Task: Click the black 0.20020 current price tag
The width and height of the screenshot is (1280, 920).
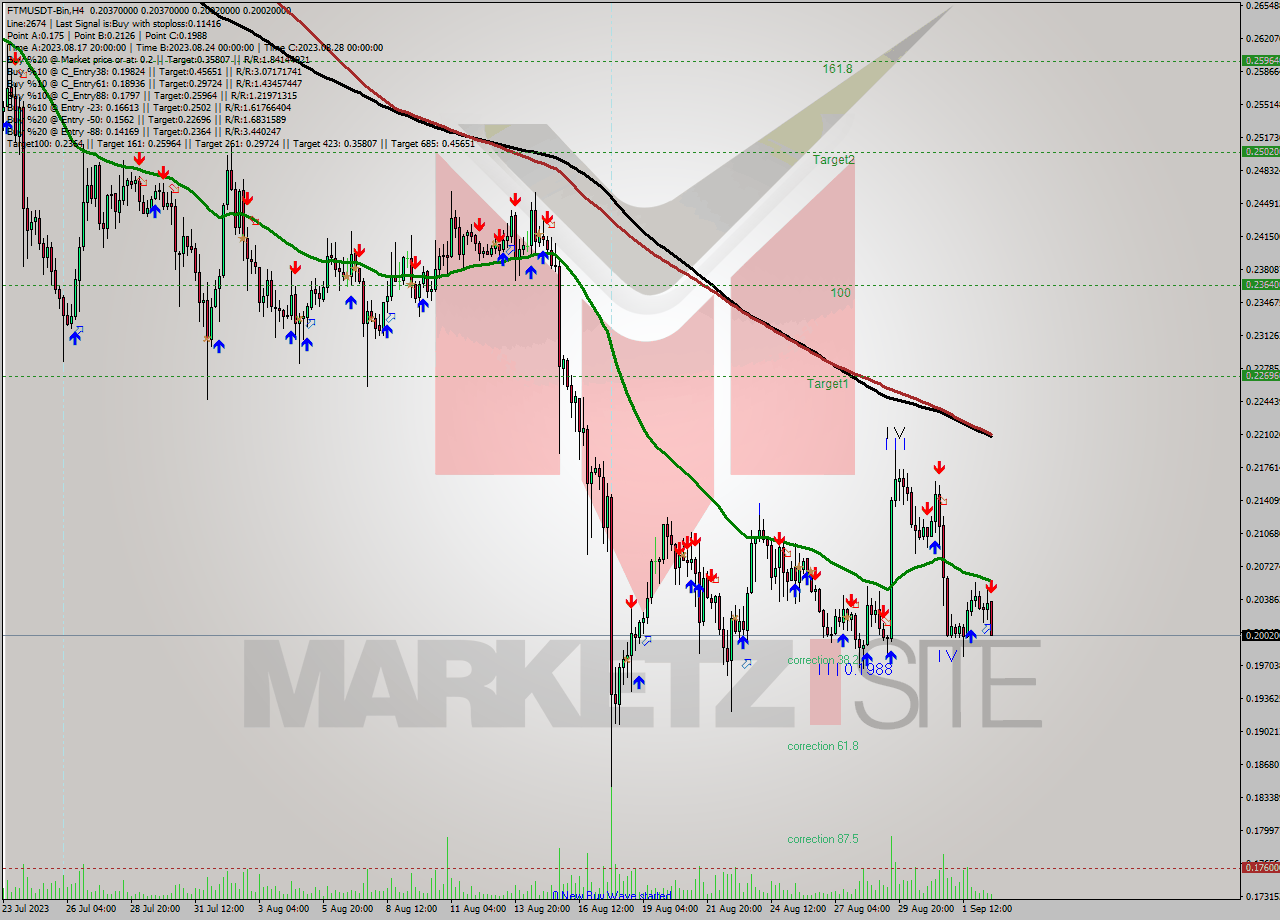Action: point(1259,635)
